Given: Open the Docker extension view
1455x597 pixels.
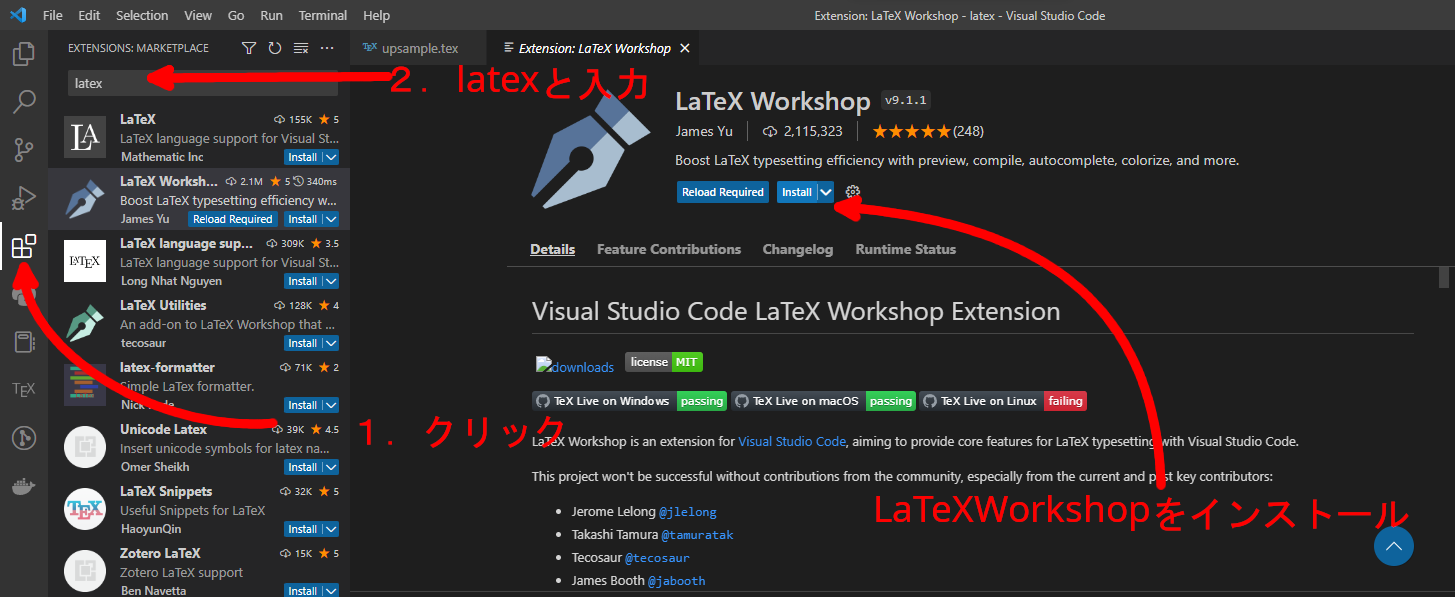Looking at the screenshot, I should pyautogui.click(x=24, y=487).
